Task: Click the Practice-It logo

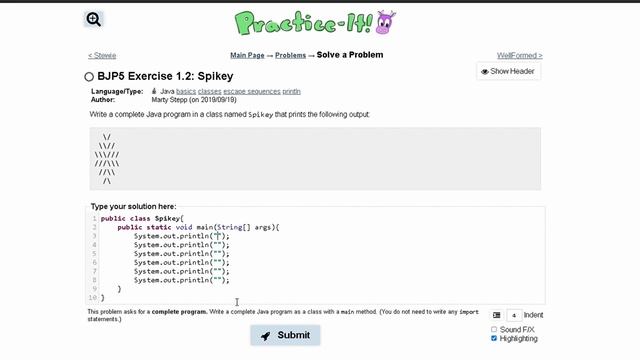Action: 315,22
